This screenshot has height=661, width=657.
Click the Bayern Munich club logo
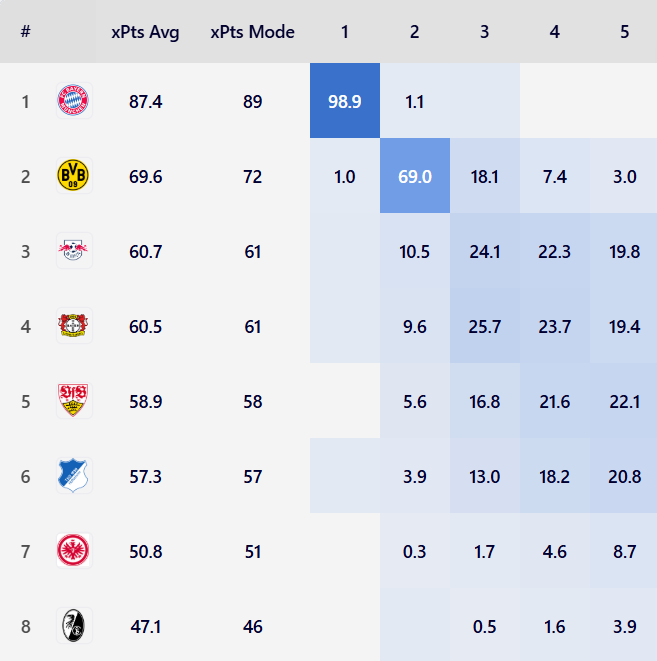tap(74, 100)
